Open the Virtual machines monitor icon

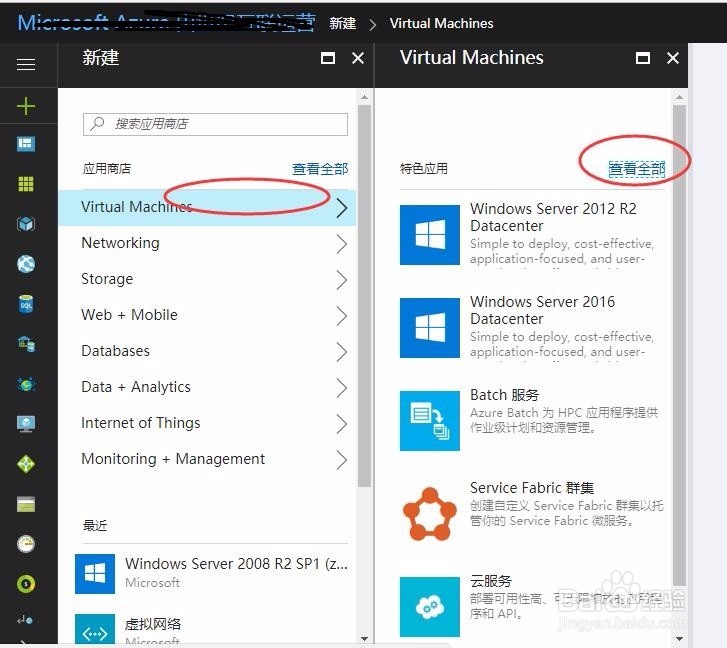coord(26,424)
